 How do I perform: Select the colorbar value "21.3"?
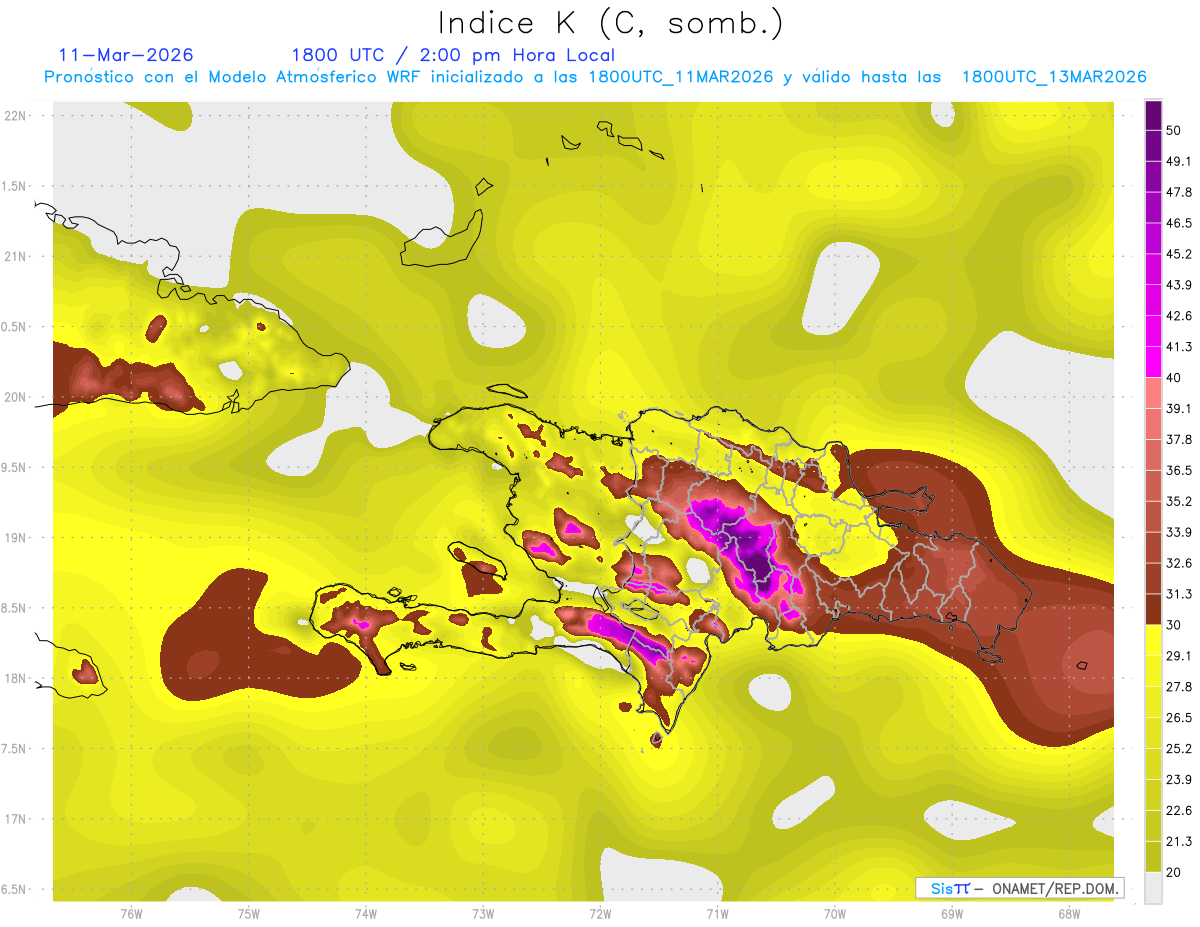1179,842
